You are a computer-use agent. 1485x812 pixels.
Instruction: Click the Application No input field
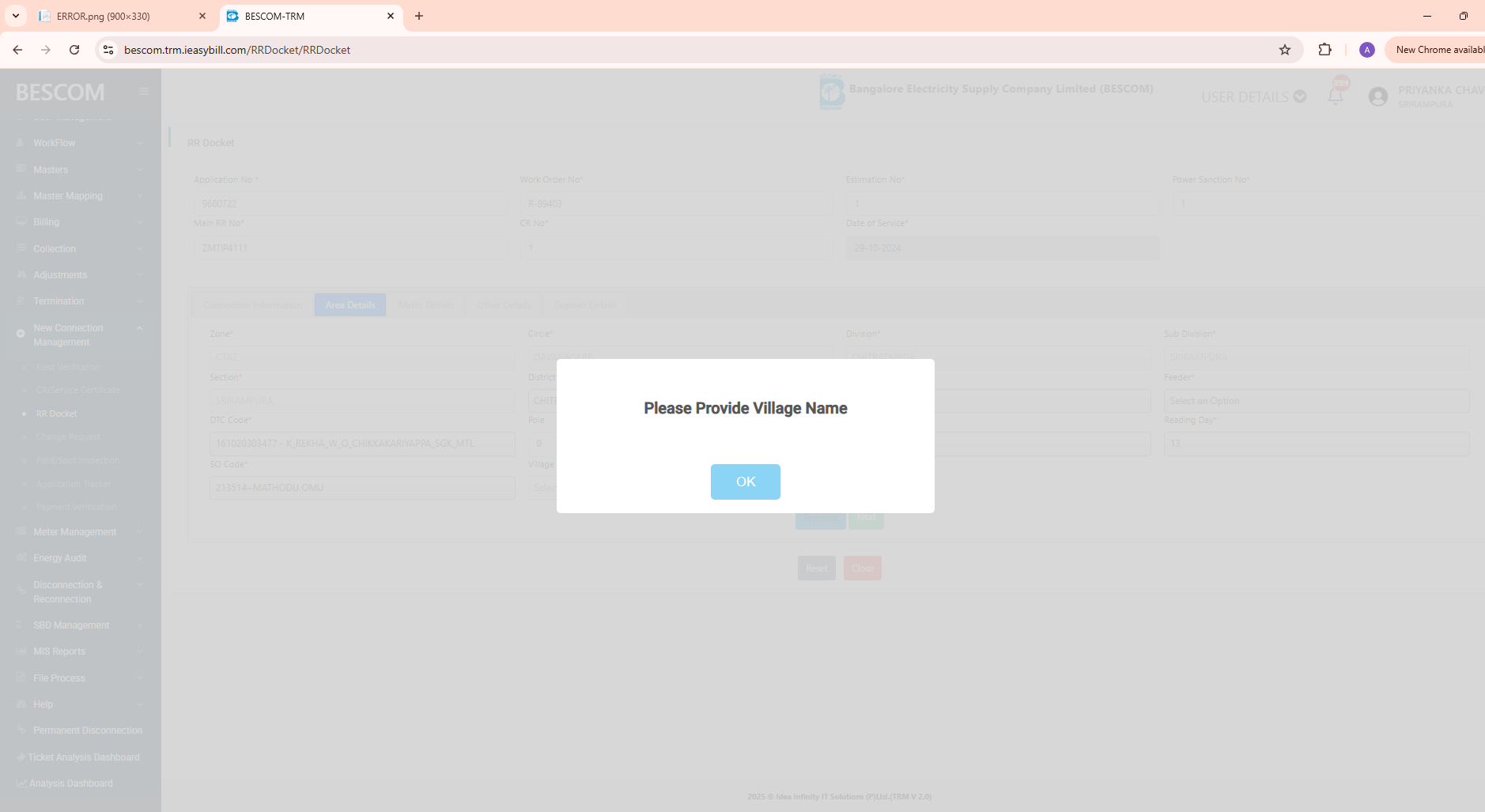click(x=350, y=204)
